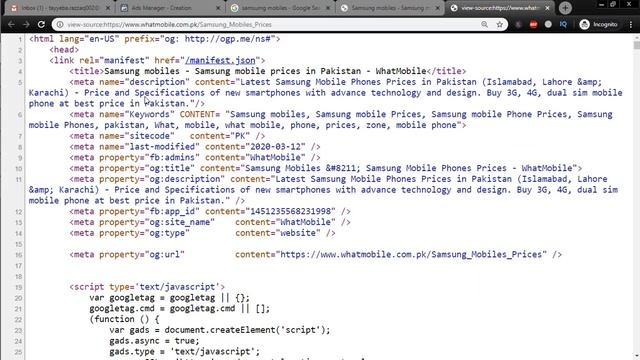Viewport: 640px width, 360px height.
Task: Close the Google Search tab
Action: tap(328, 8)
